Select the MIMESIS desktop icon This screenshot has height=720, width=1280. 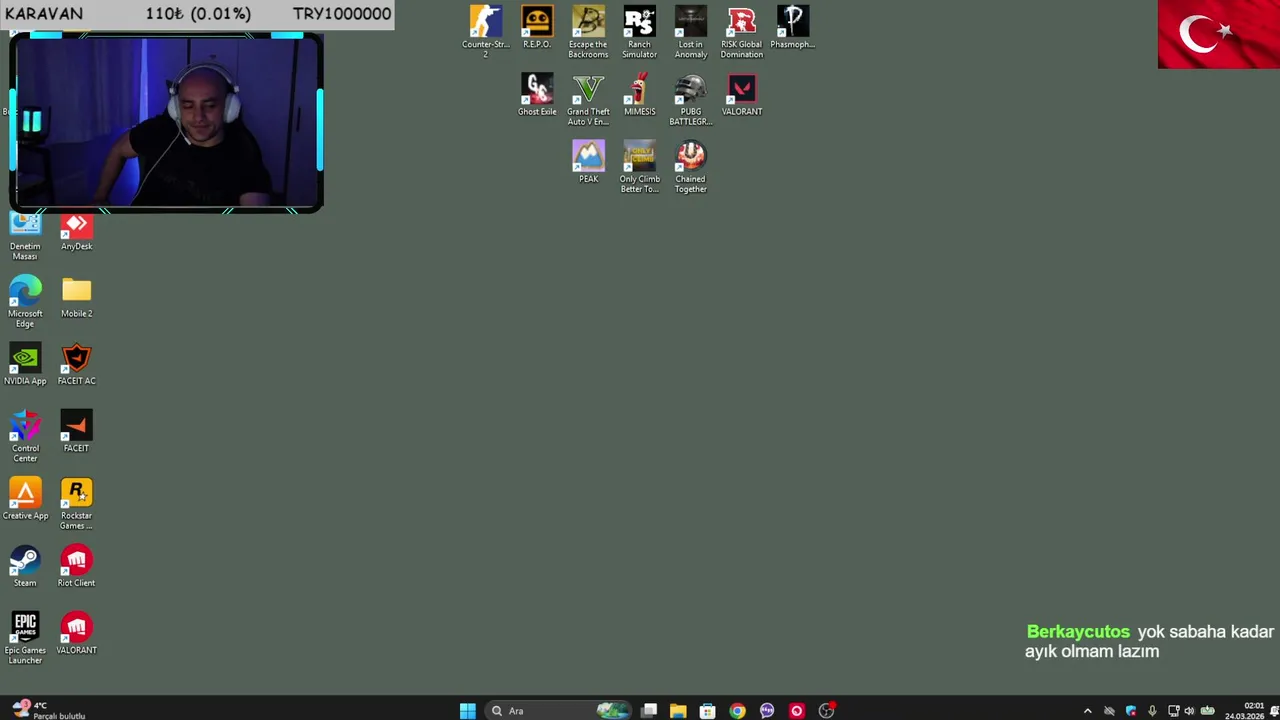click(x=639, y=94)
